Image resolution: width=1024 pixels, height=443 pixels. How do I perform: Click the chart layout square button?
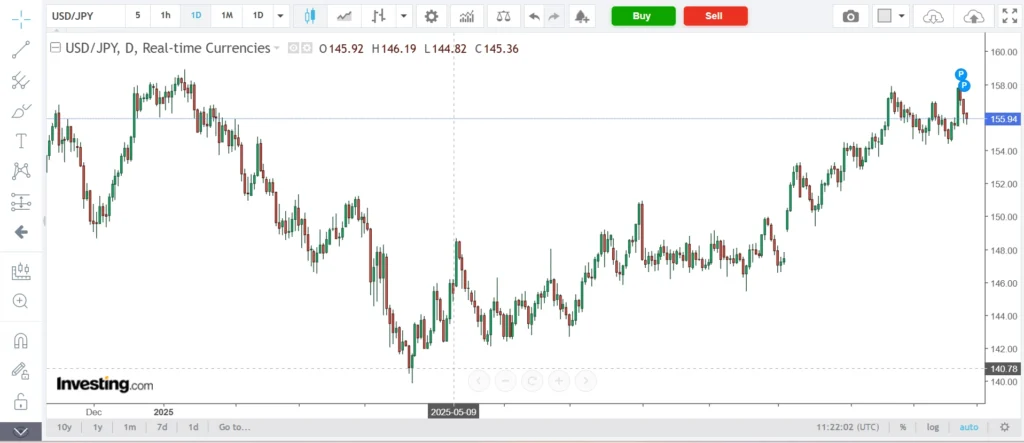[884, 16]
